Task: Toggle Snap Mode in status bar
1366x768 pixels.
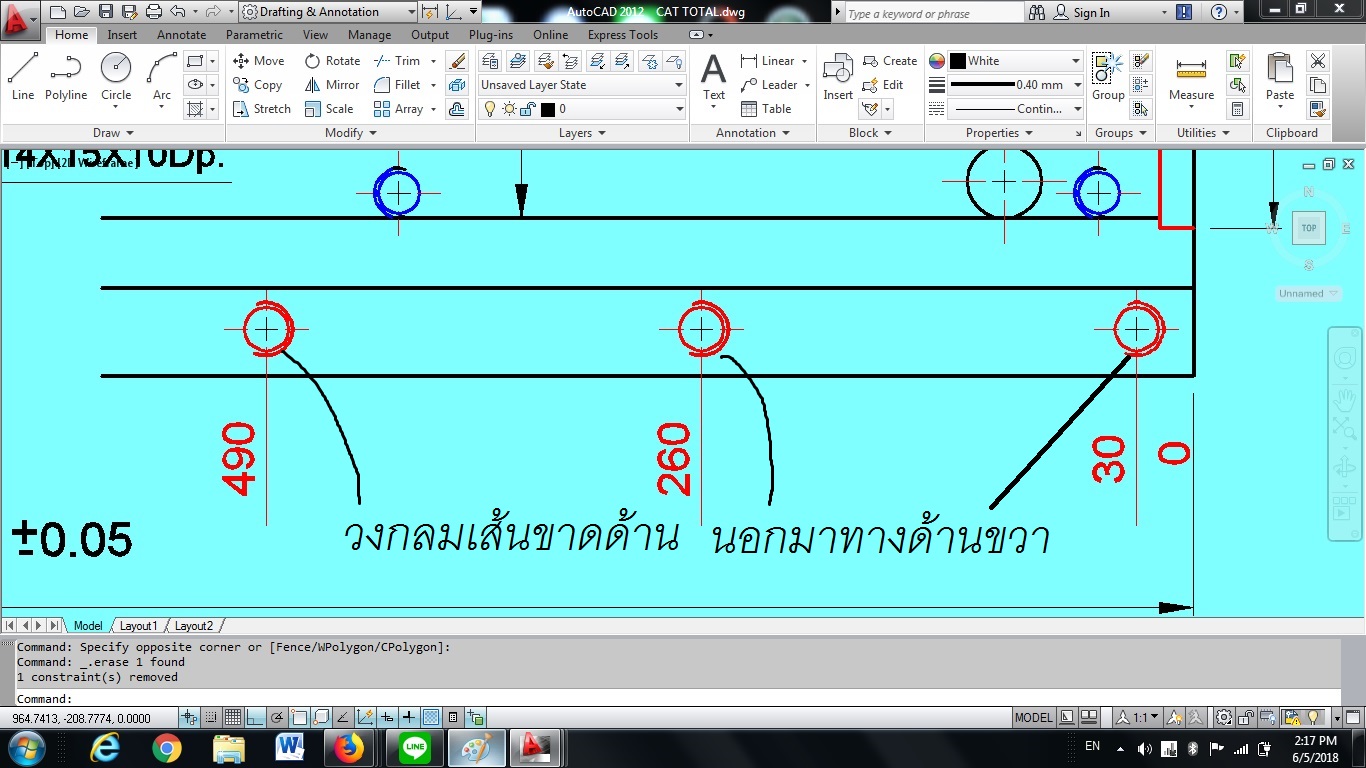Action: (212, 717)
